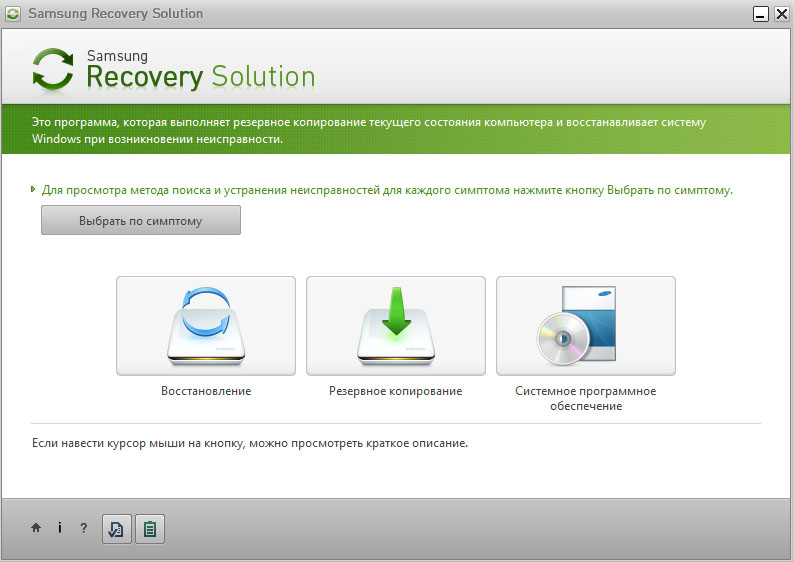Click the document checklist icon button
This screenshot has height=562, width=794.
pyautogui.click(x=116, y=529)
